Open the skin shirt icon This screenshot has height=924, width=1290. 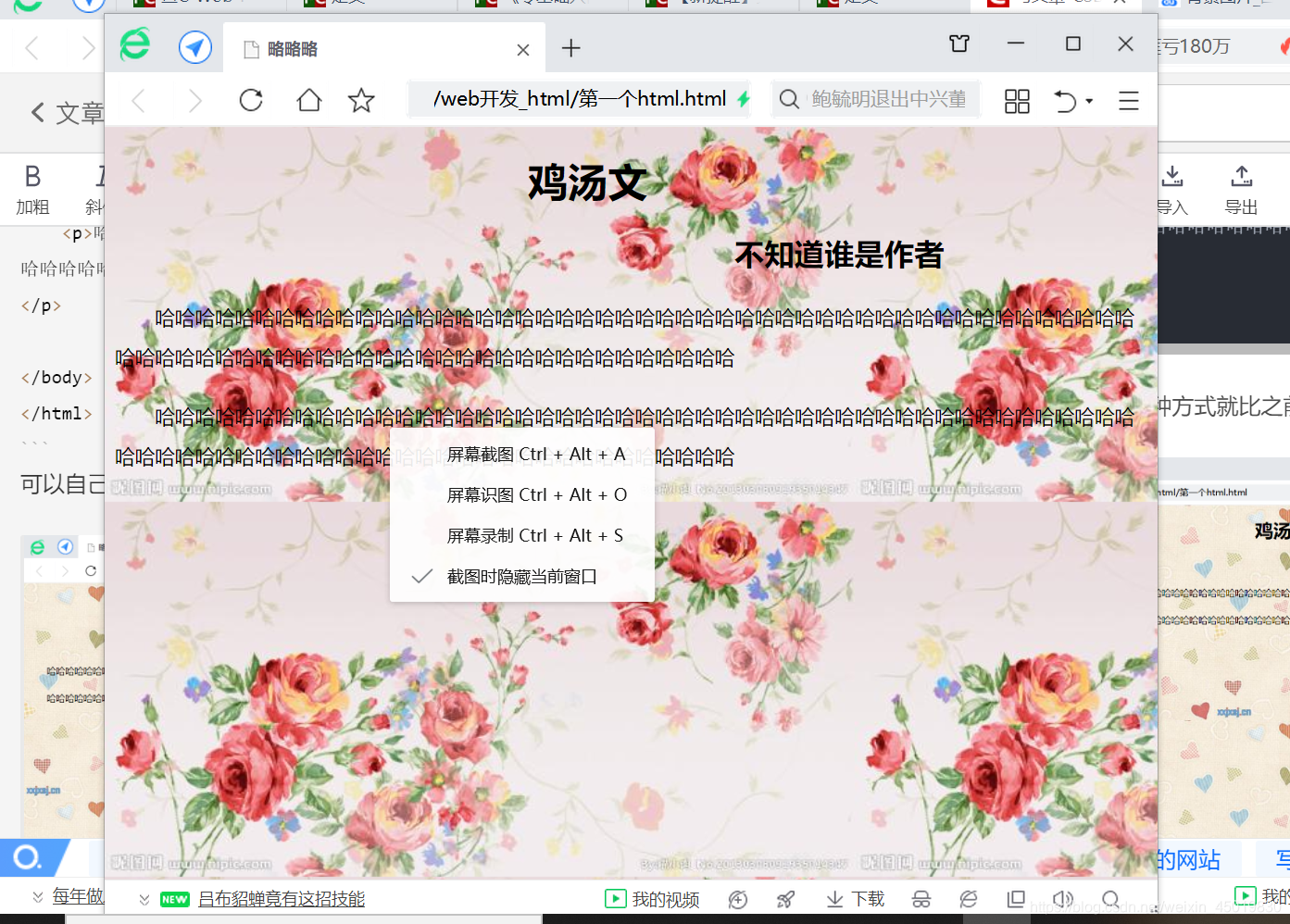pyautogui.click(x=959, y=44)
